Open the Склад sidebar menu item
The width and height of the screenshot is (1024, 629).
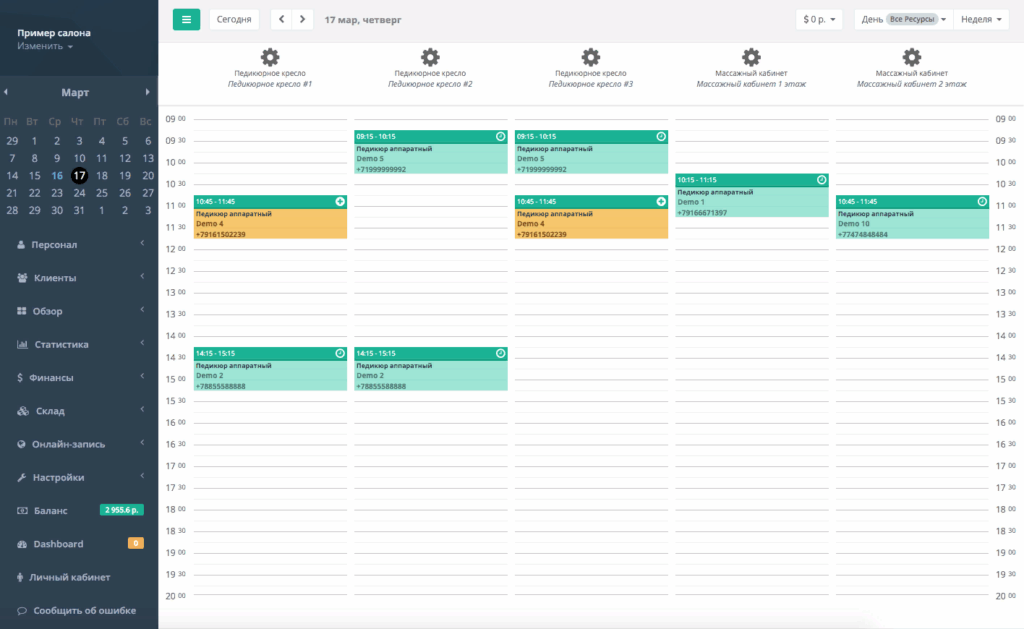coord(79,411)
